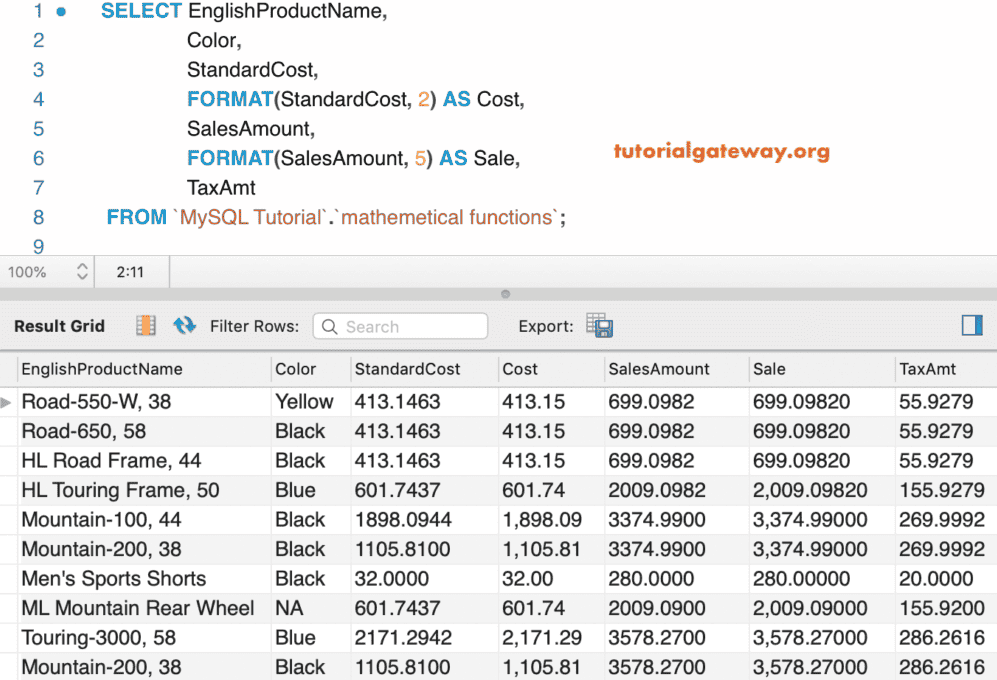This screenshot has height=680, width=997.
Task: Refresh the result grid data
Action: tap(184, 326)
